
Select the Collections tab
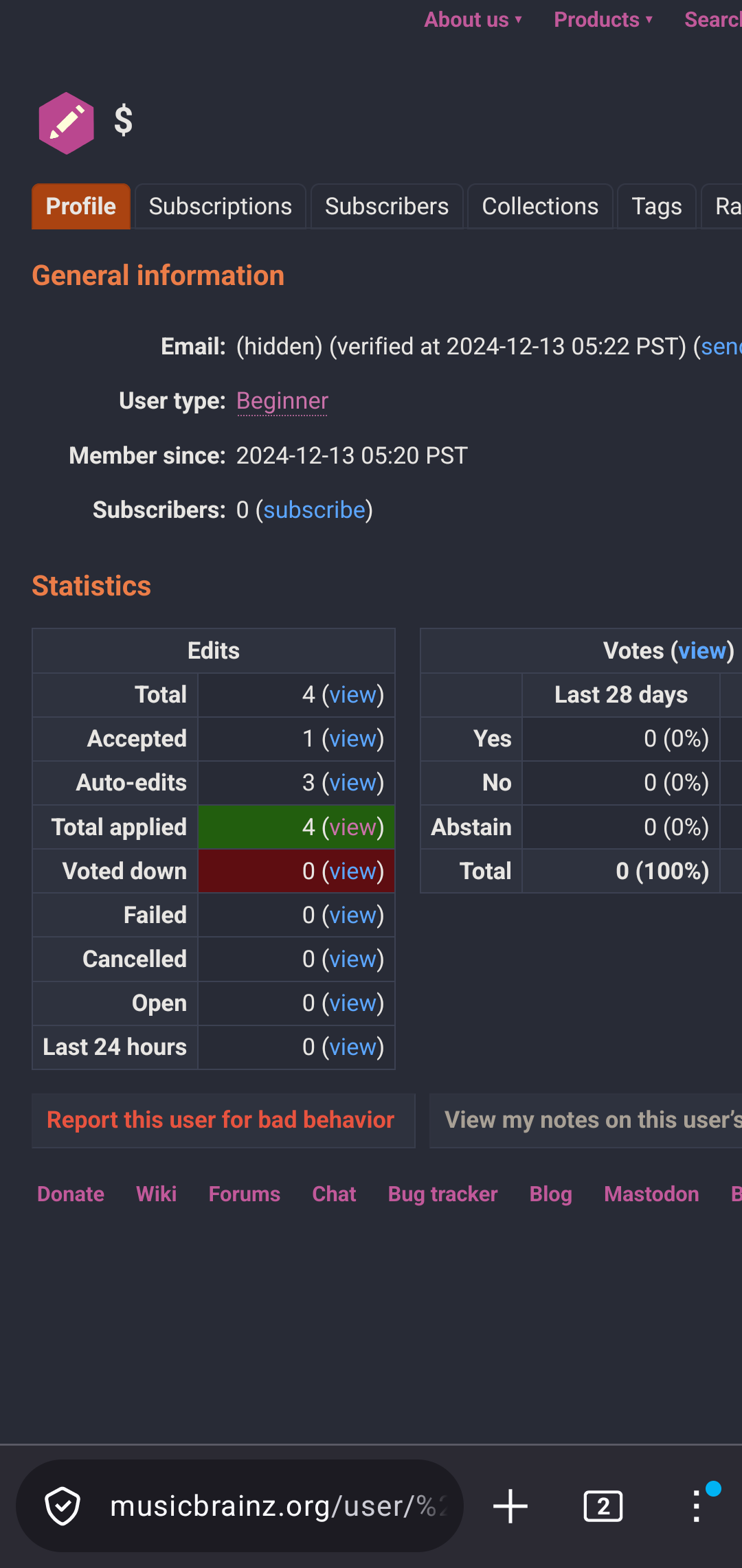point(540,207)
